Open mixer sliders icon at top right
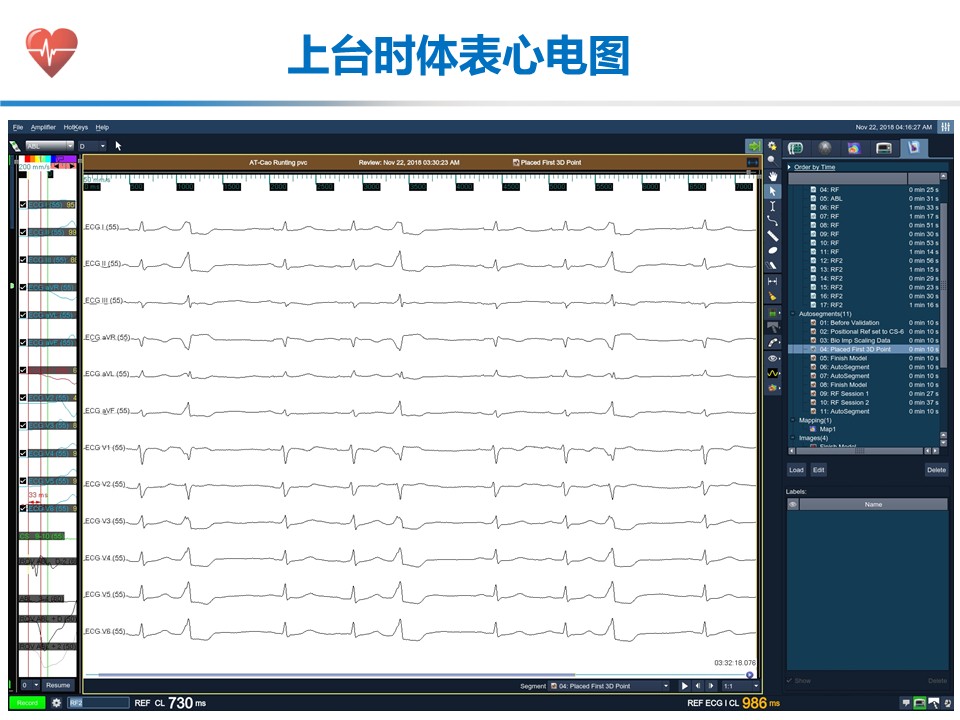Image resolution: width=960 pixels, height=720 pixels. 945,127
